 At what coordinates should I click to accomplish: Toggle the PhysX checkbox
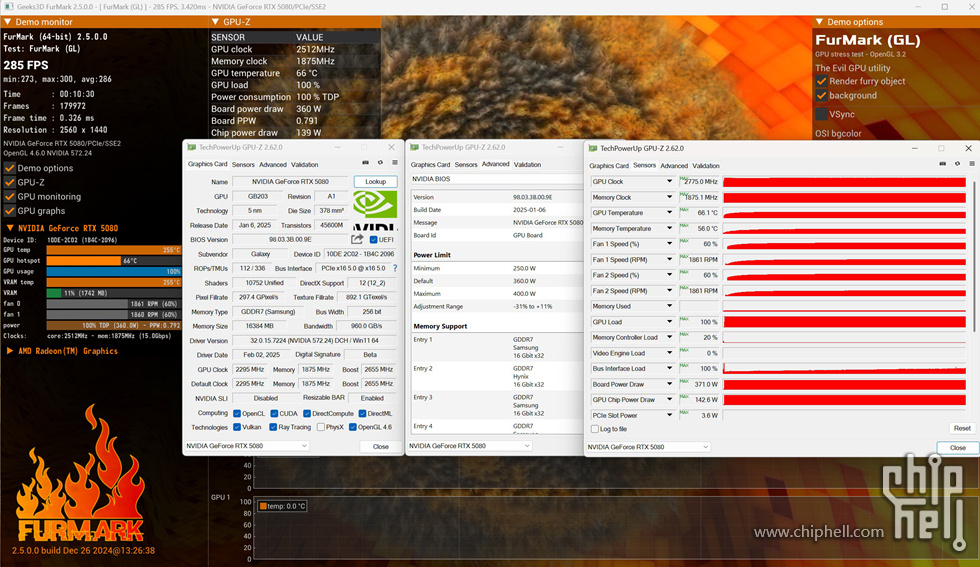coord(321,427)
